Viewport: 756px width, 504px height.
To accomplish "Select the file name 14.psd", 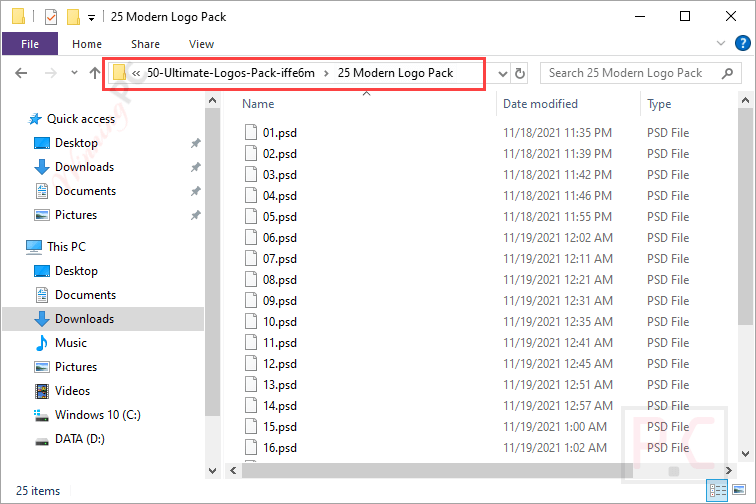I will pos(280,406).
